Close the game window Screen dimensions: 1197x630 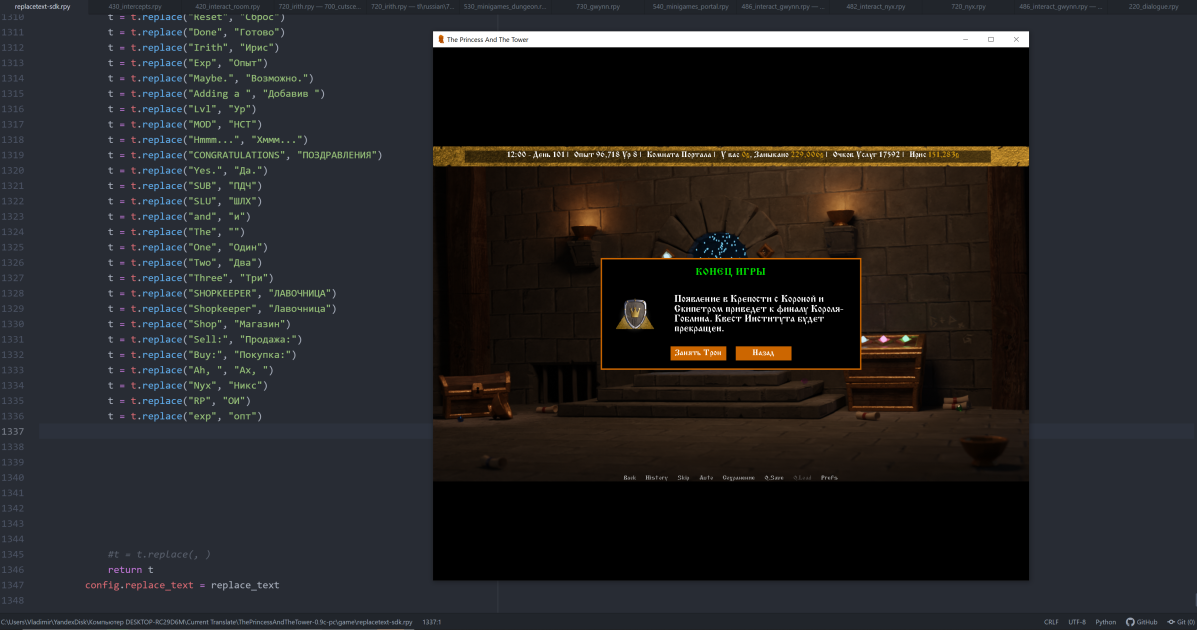click(x=1016, y=39)
